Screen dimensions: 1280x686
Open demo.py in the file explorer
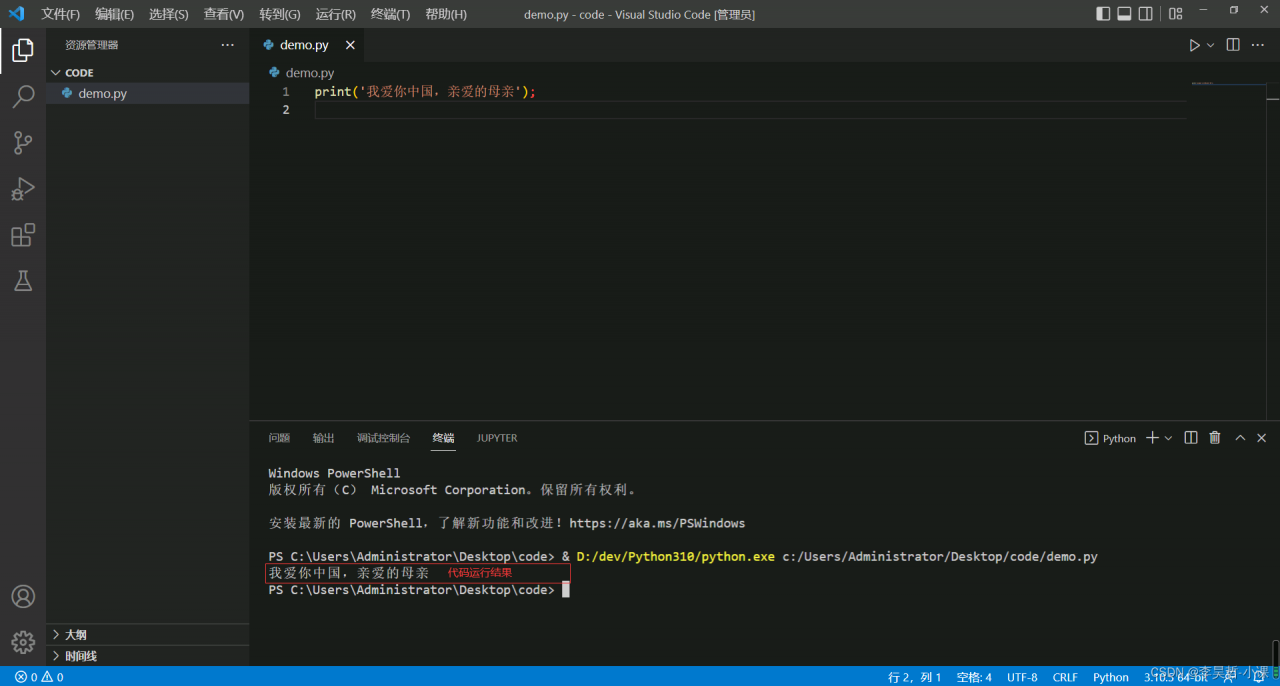pos(148,93)
